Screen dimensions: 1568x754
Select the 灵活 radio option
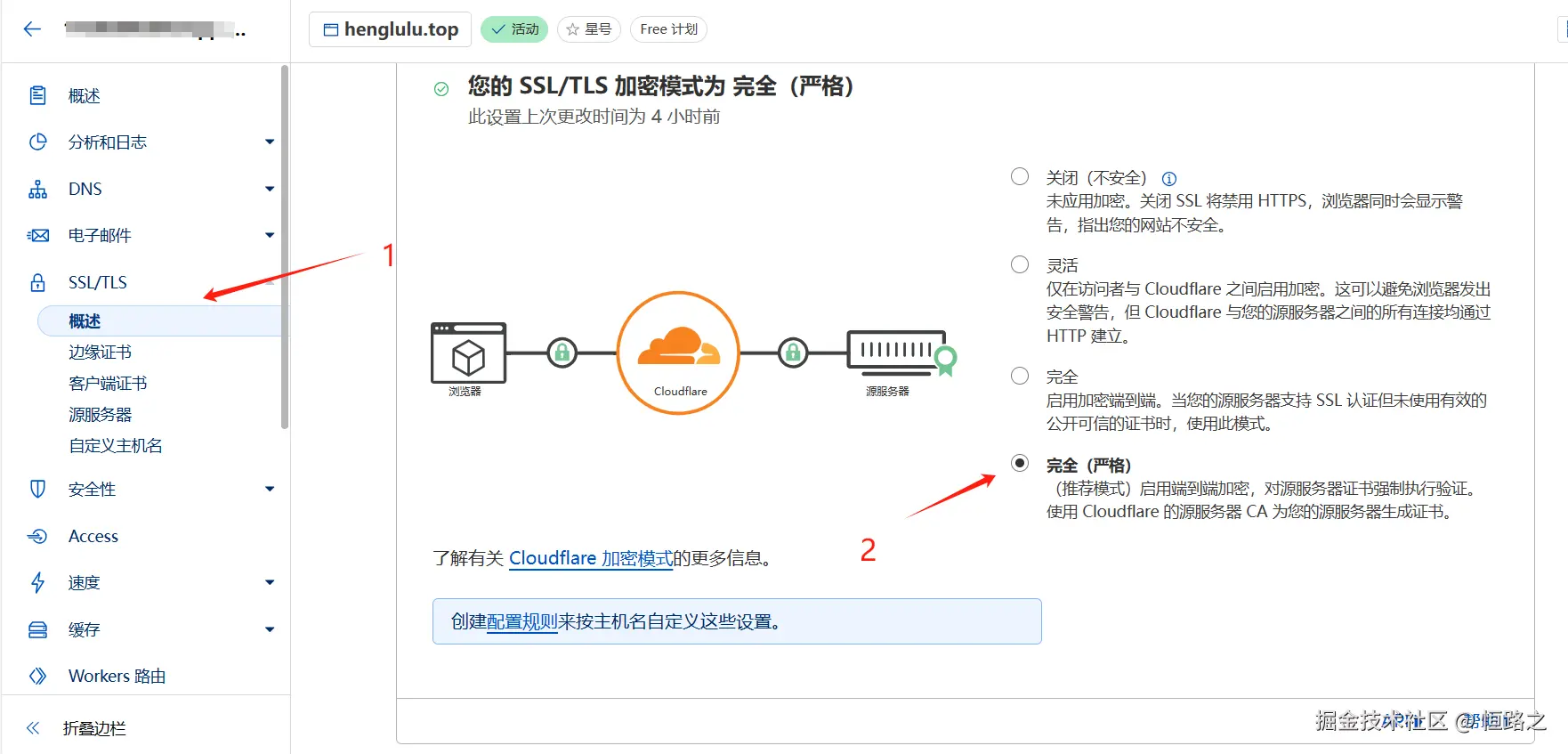pyautogui.click(x=1020, y=264)
